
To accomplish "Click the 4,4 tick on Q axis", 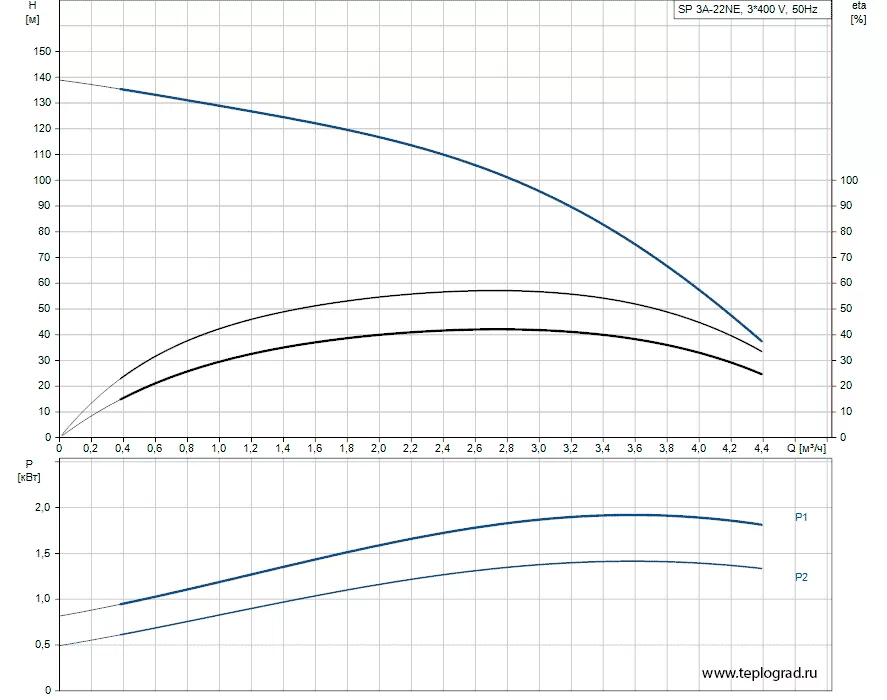I will pos(762,449).
